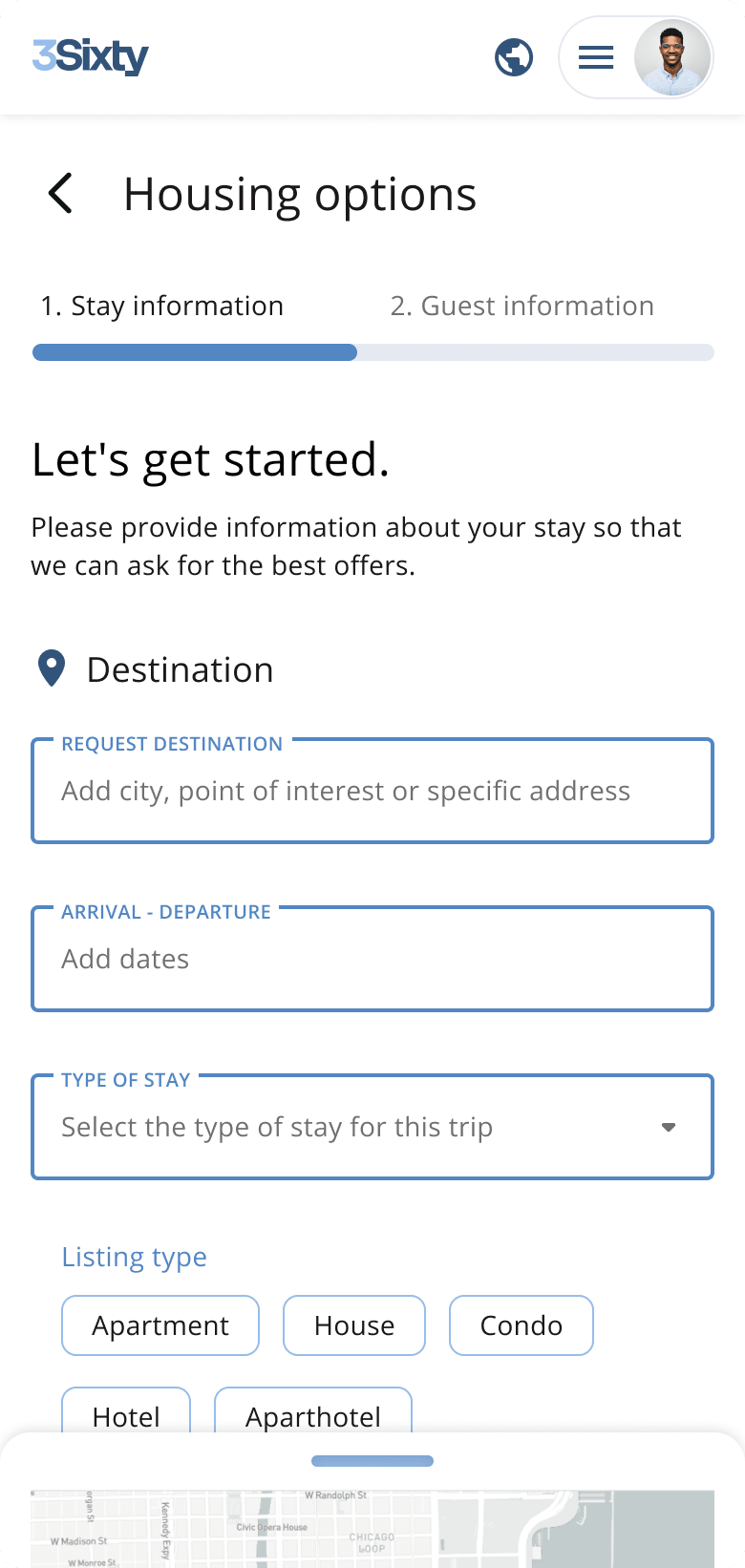The height and width of the screenshot is (1568, 745).
Task: Click the map bottom sheet drag handle
Action: click(372, 1461)
